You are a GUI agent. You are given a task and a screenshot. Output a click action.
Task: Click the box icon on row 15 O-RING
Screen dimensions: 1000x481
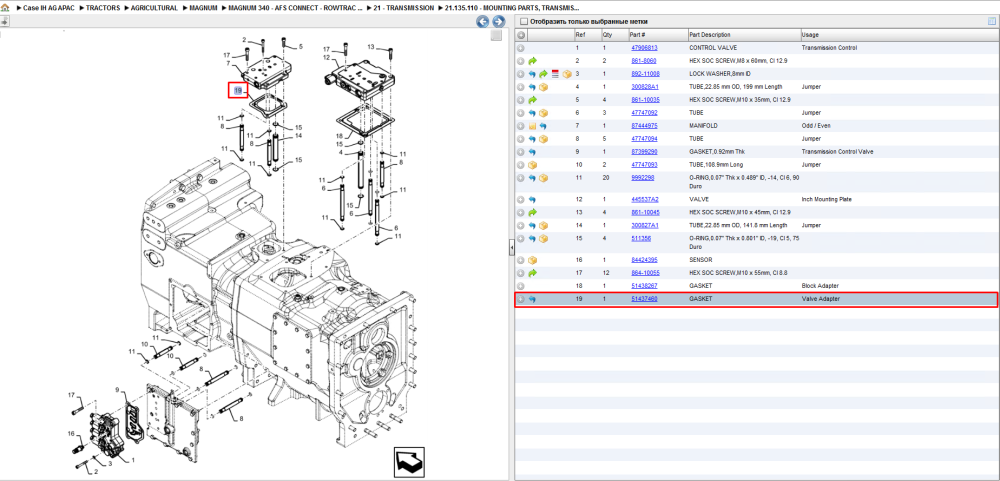tap(543, 239)
